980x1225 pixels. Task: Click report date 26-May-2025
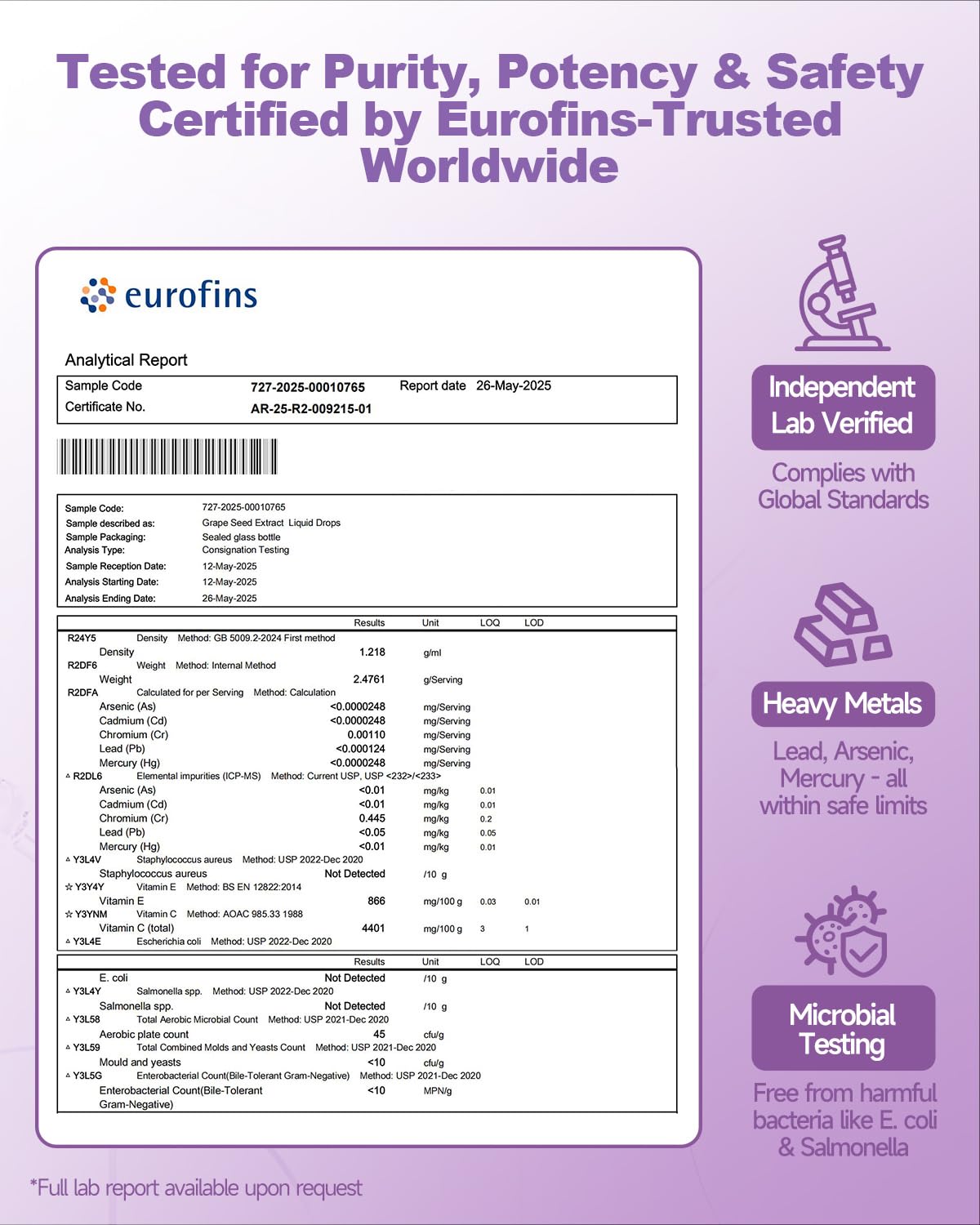[x=514, y=385]
